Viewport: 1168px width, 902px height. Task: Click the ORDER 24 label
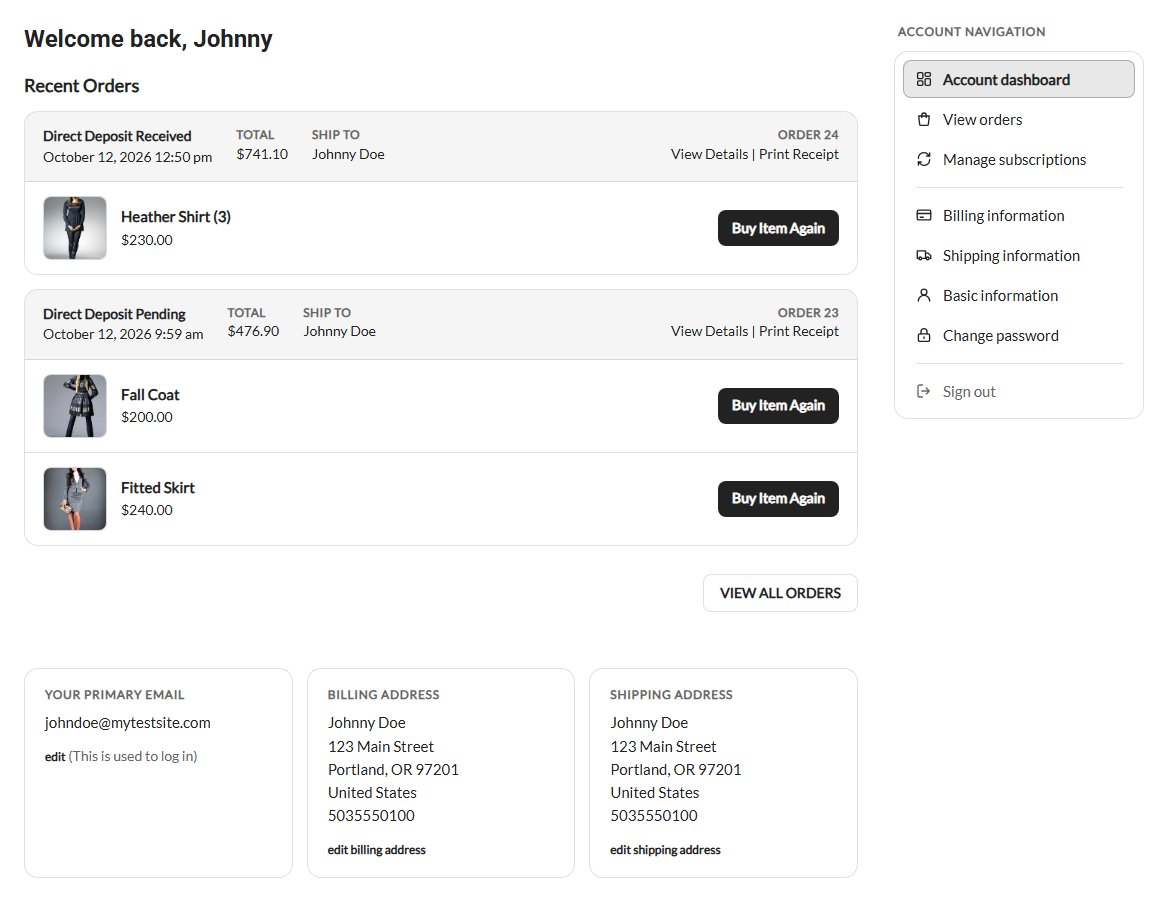(808, 135)
